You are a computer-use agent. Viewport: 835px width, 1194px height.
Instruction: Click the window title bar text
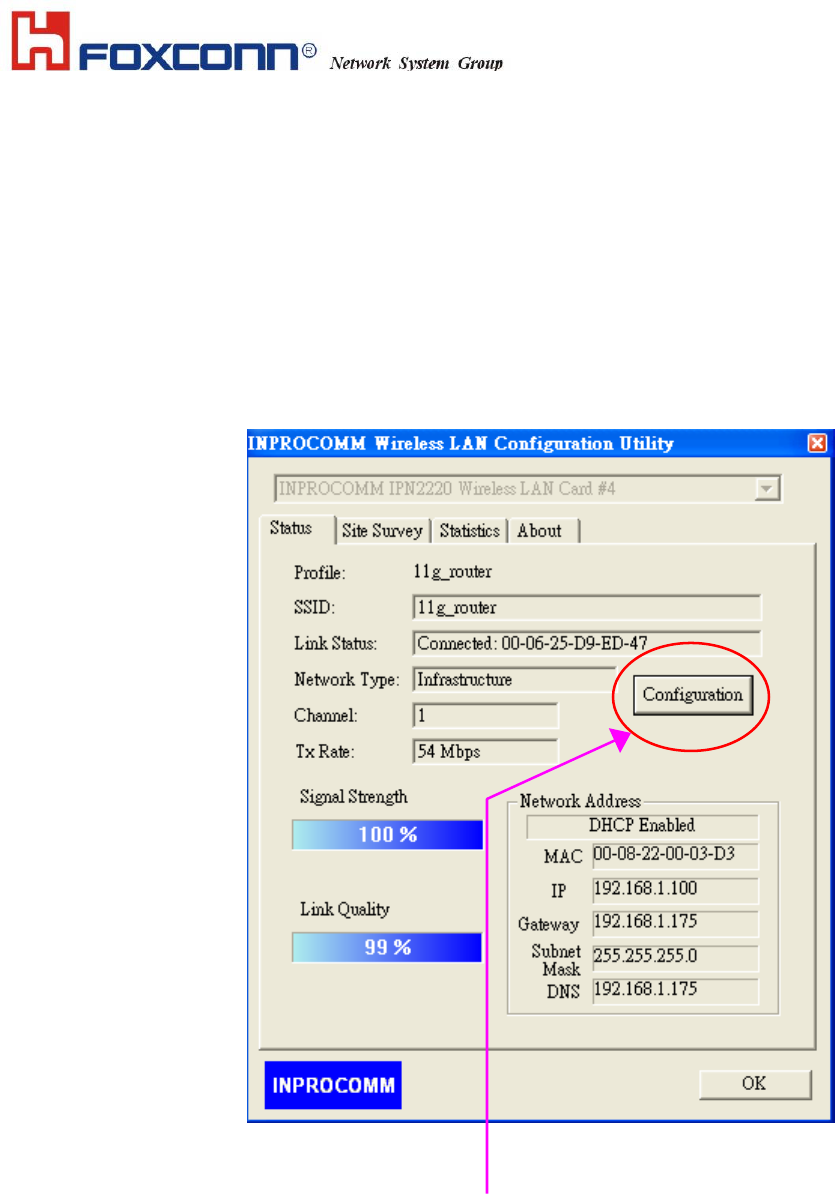461,443
